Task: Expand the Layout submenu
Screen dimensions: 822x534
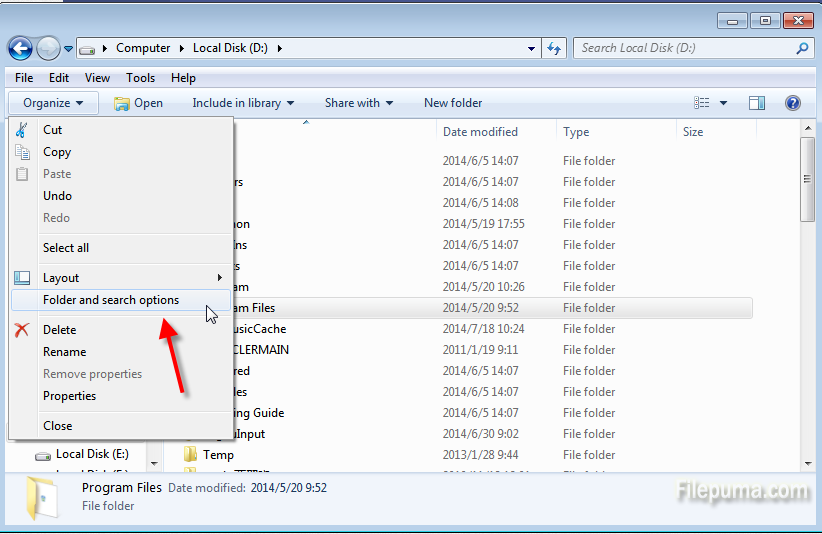Action: [120, 278]
